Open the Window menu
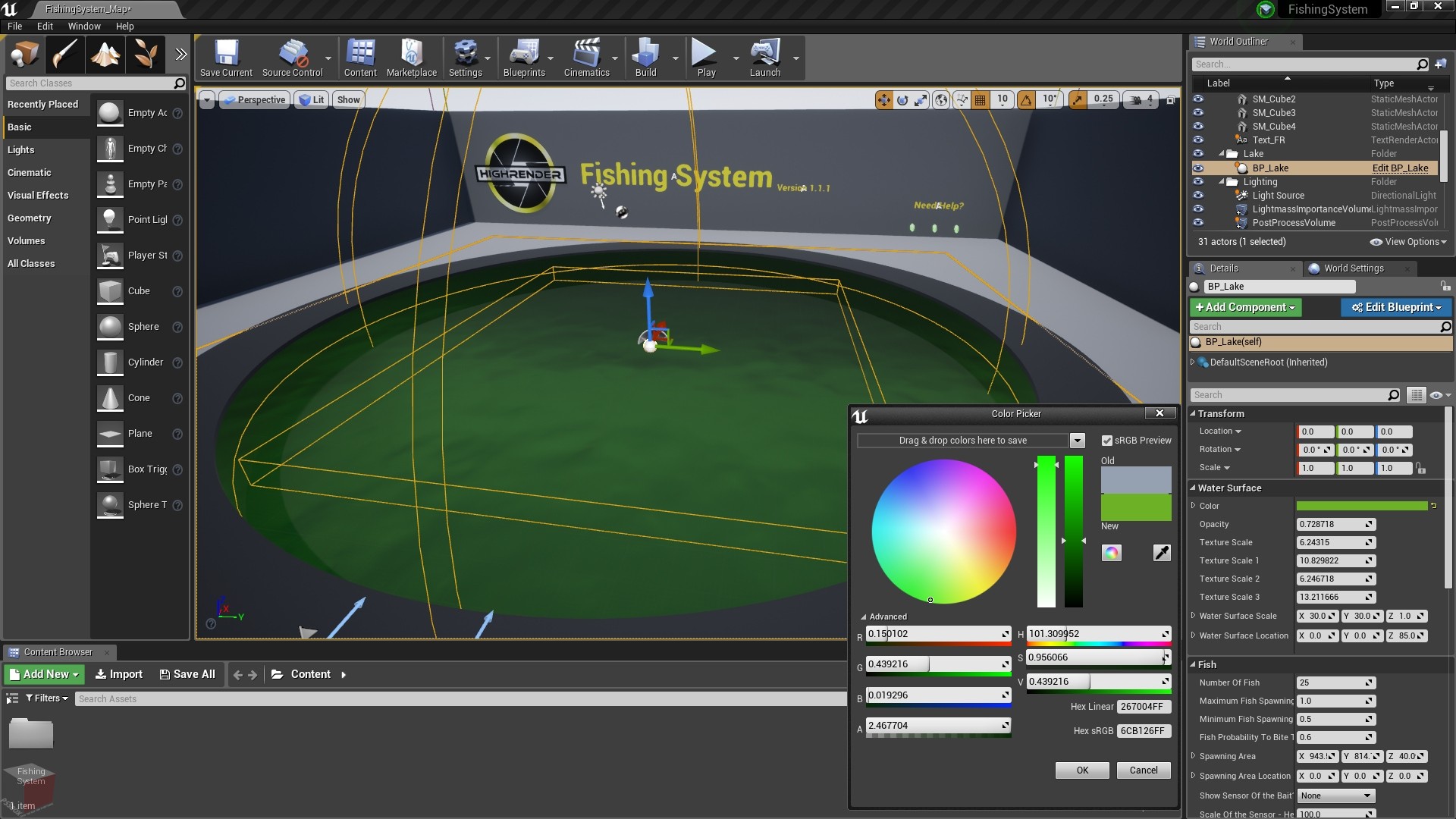This screenshot has width=1456, height=819. coord(84,26)
